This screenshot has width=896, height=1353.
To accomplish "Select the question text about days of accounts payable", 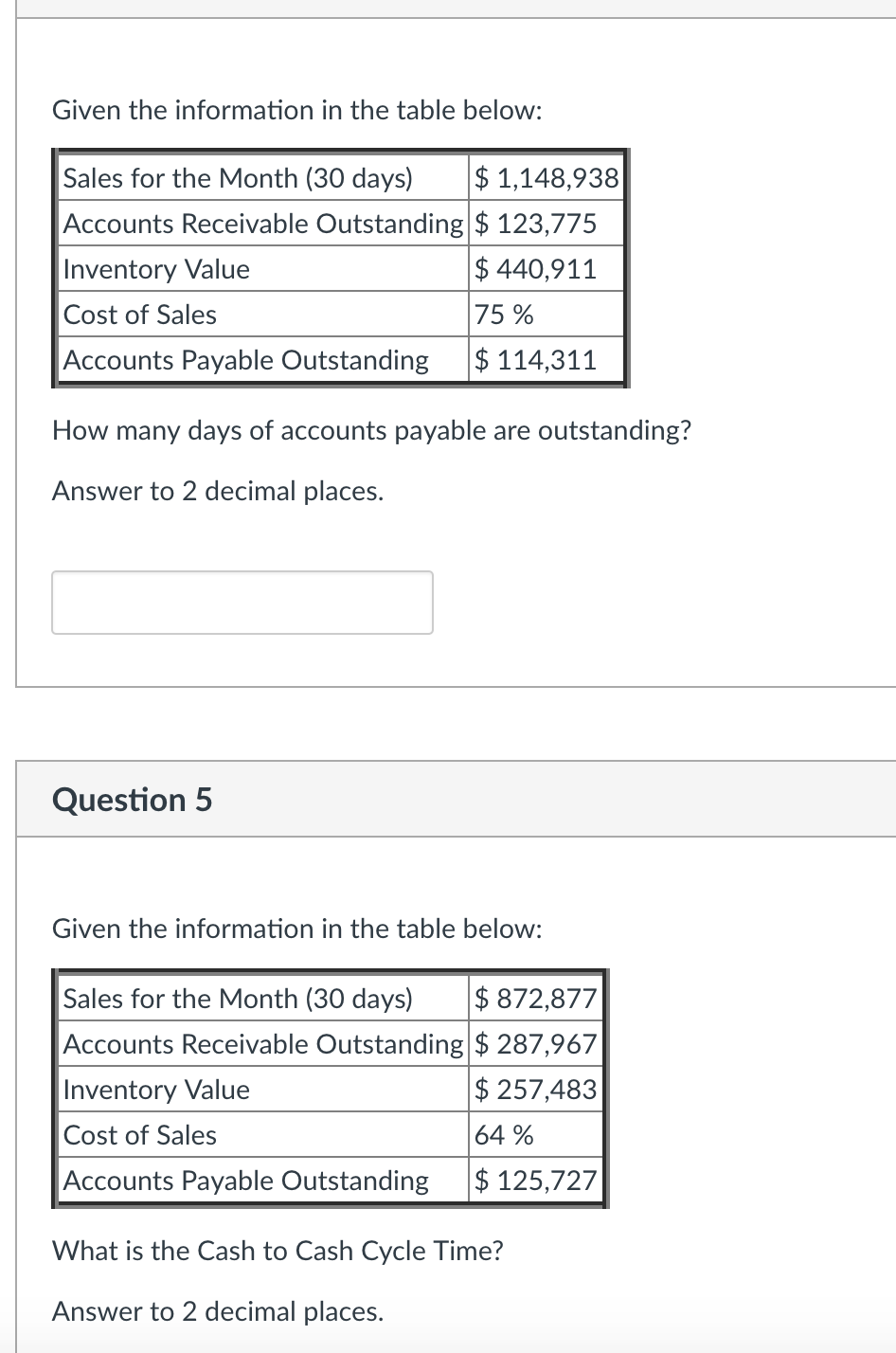I will [x=371, y=430].
